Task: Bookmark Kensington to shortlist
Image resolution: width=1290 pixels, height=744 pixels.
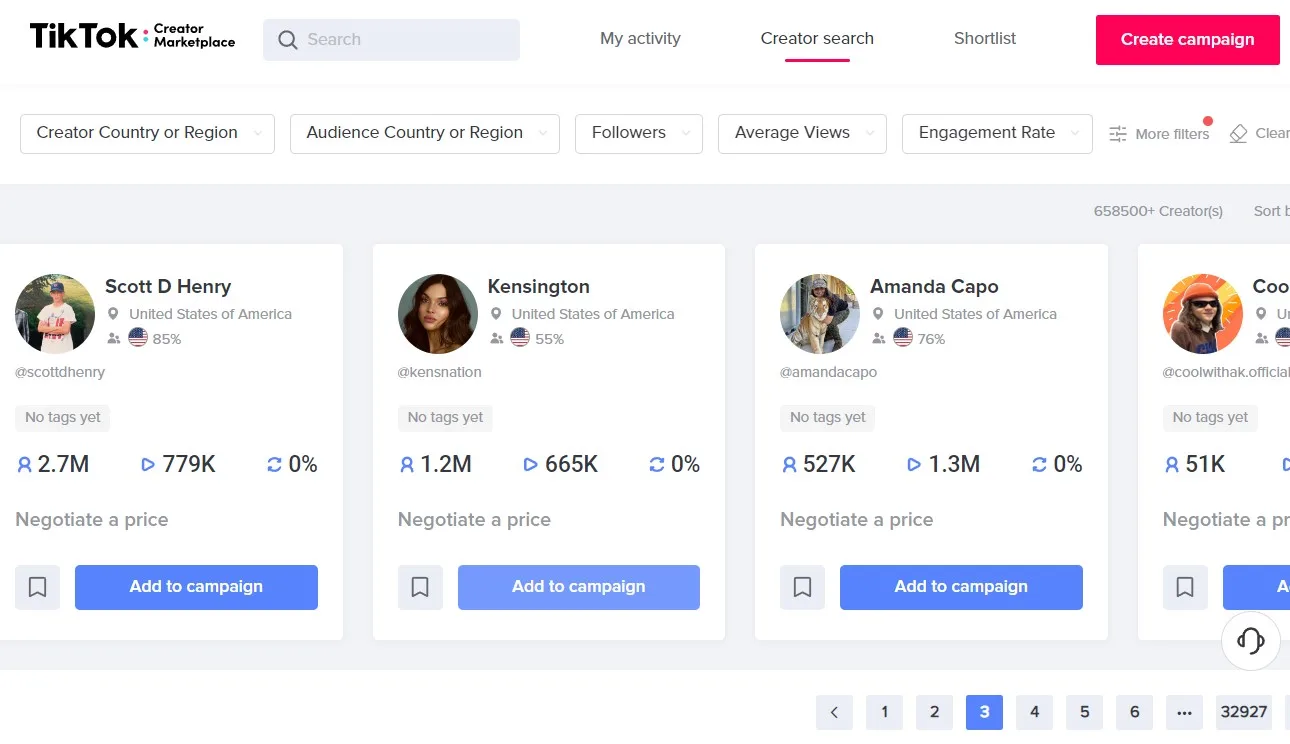Action: pyautogui.click(x=420, y=587)
